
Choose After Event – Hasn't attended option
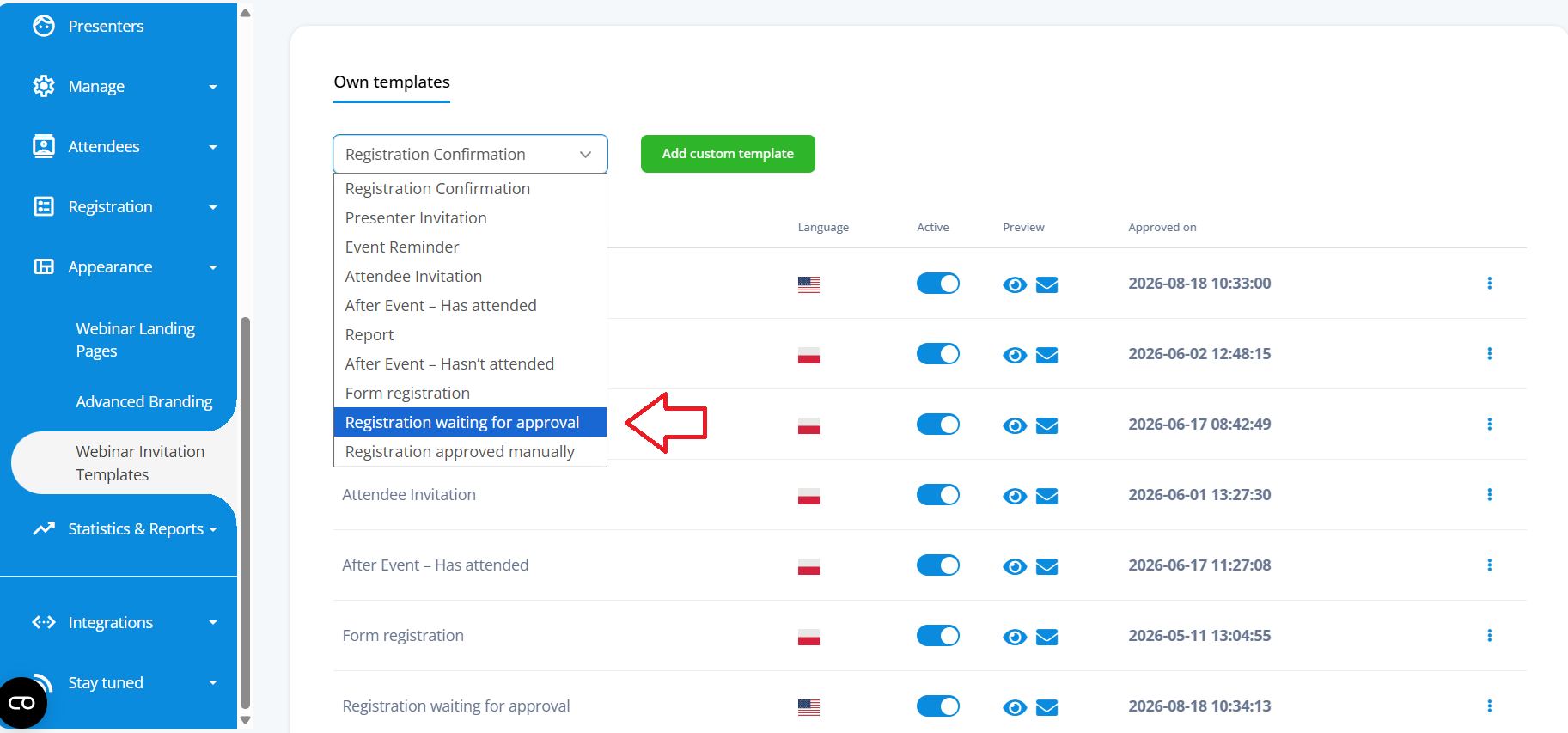[x=470, y=363]
